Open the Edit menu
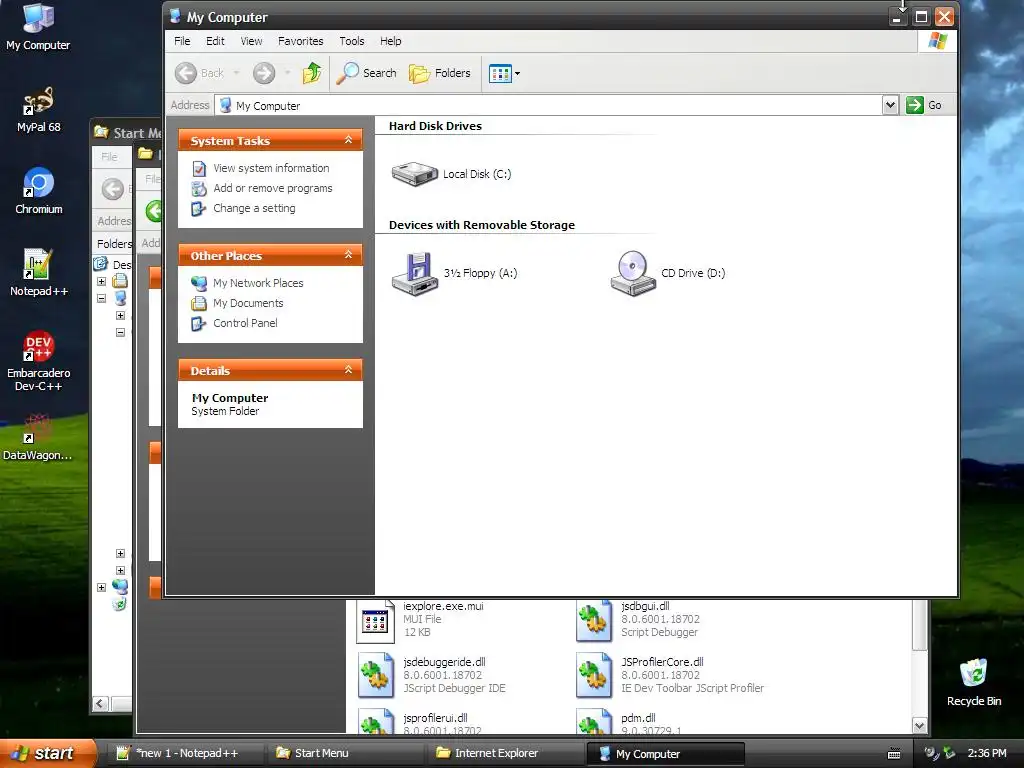 215,41
